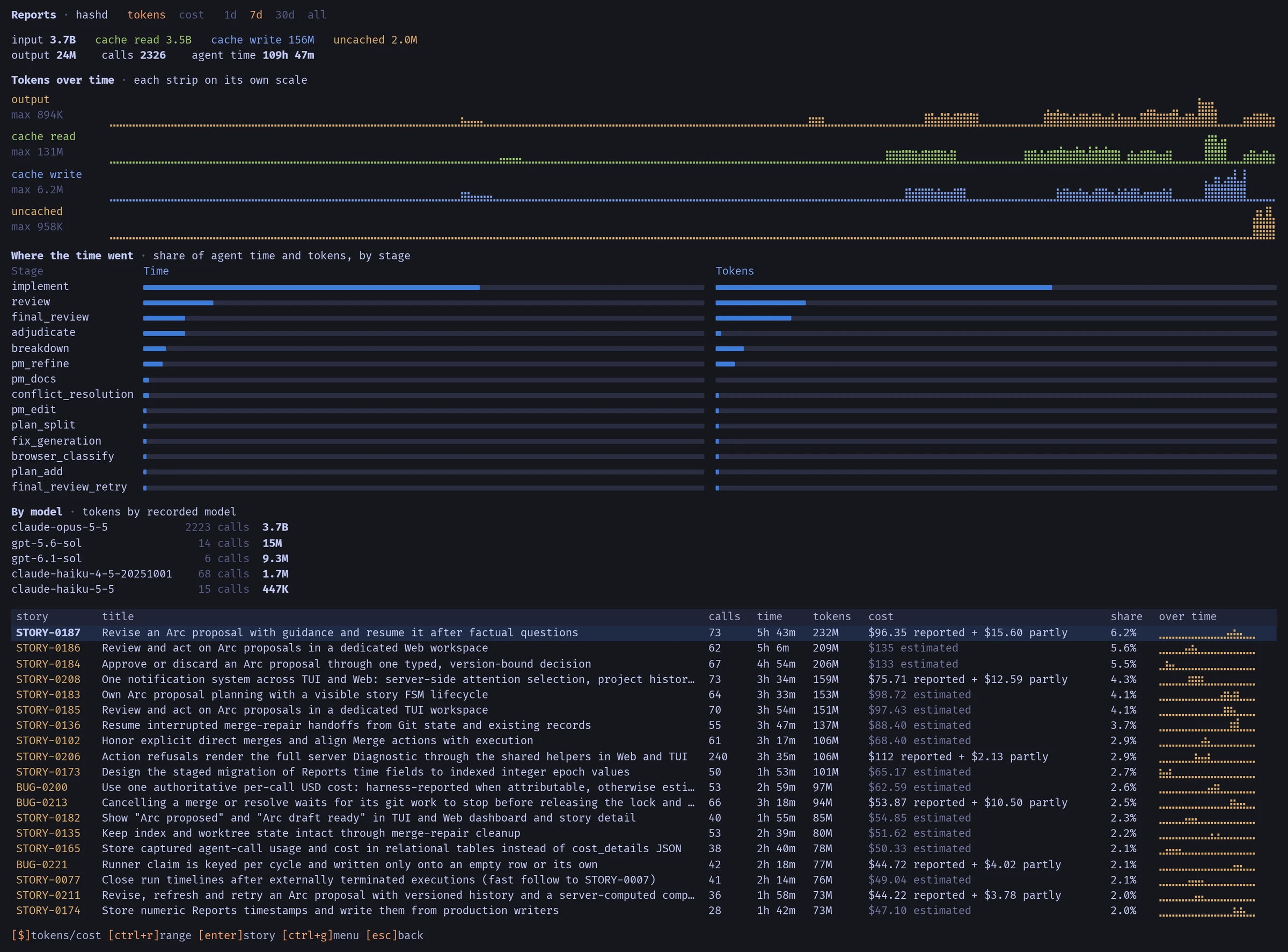Select the STORY-0184 story id

tap(48, 664)
